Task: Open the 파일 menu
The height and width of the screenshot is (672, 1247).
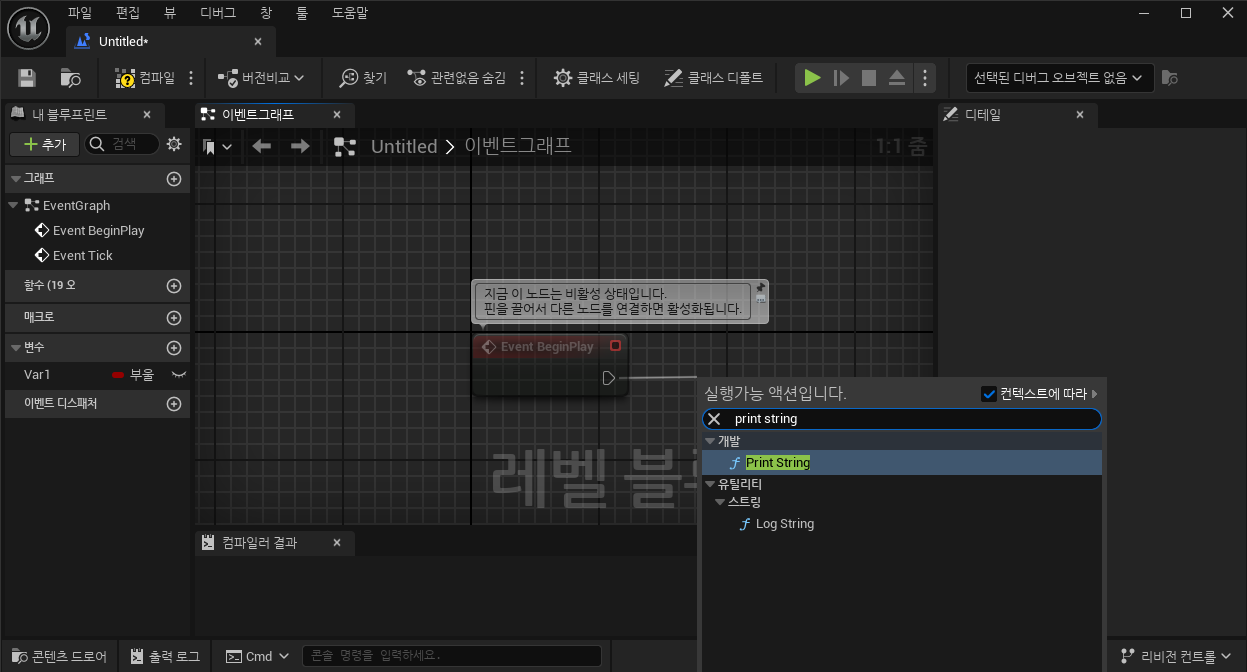Action: click(79, 13)
